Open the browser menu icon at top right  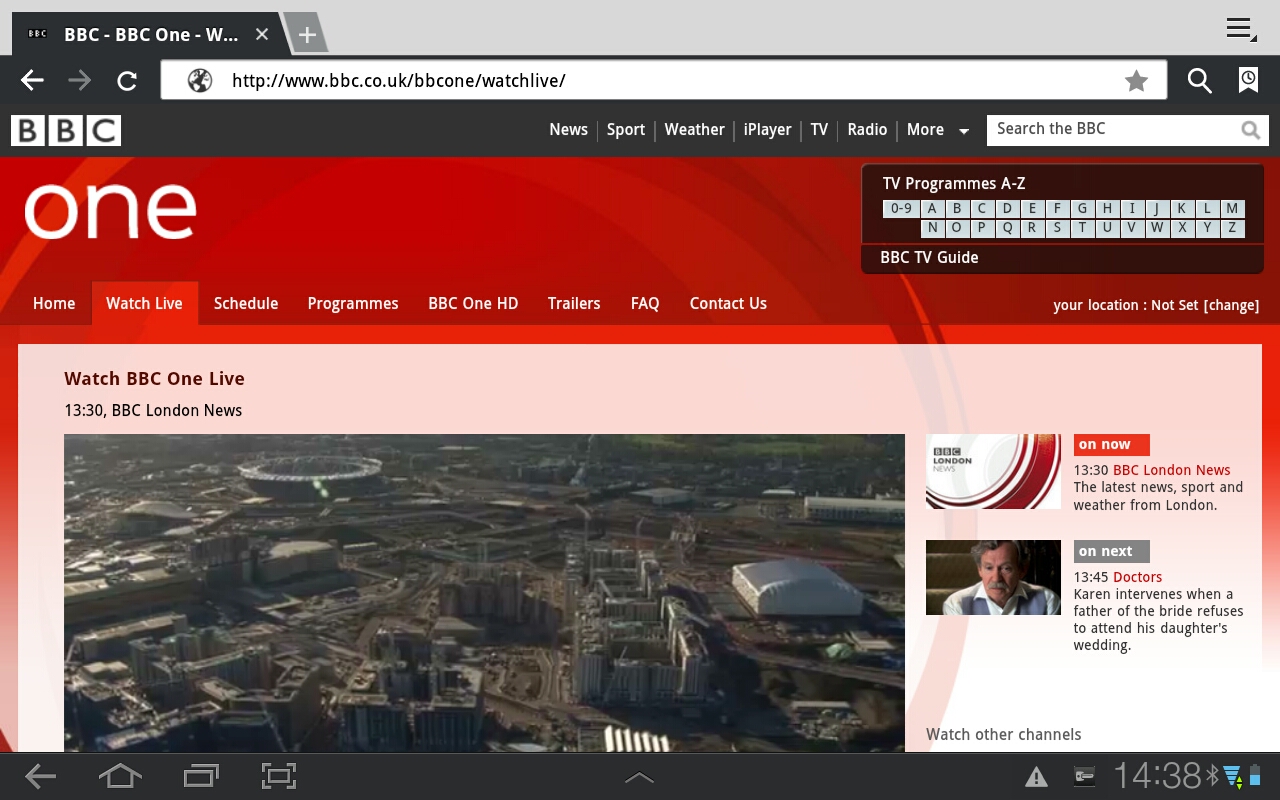[1241, 29]
